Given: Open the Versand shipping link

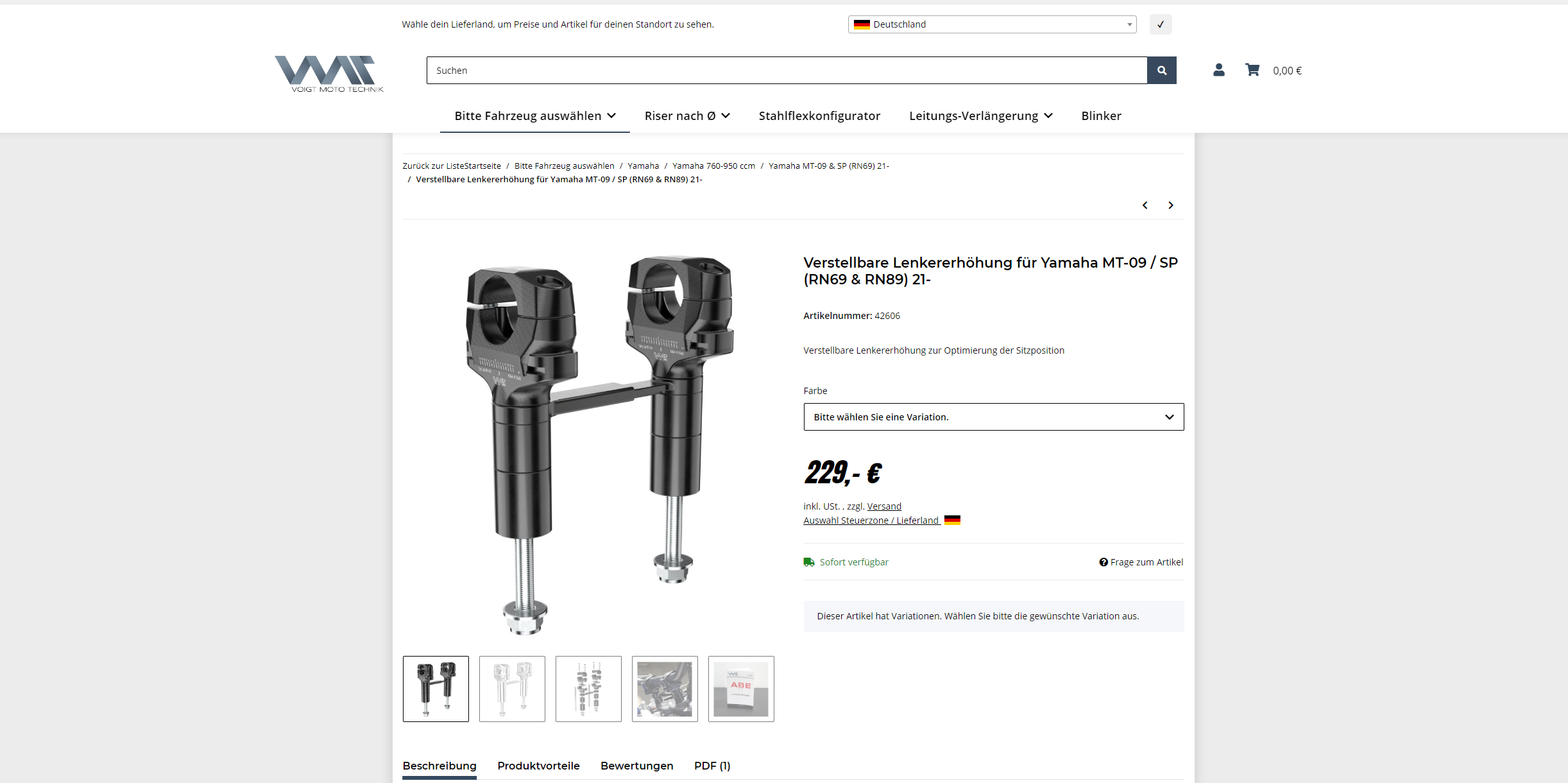Looking at the screenshot, I should tap(884, 506).
